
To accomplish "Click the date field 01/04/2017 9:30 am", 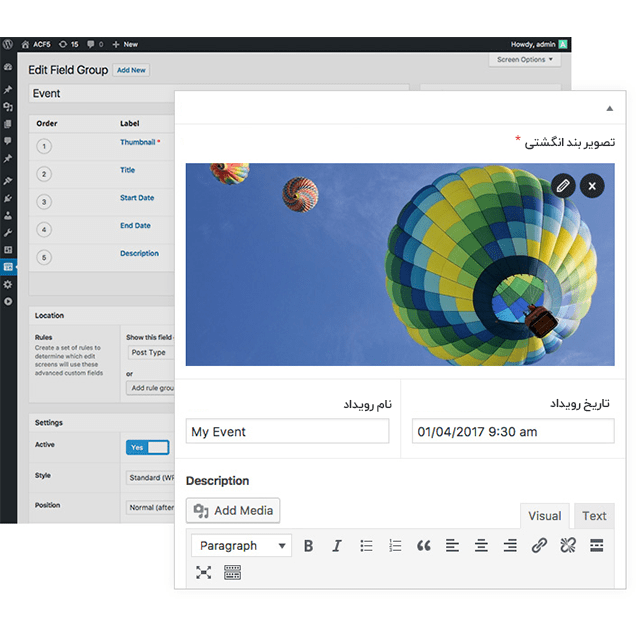I will click(x=513, y=431).
